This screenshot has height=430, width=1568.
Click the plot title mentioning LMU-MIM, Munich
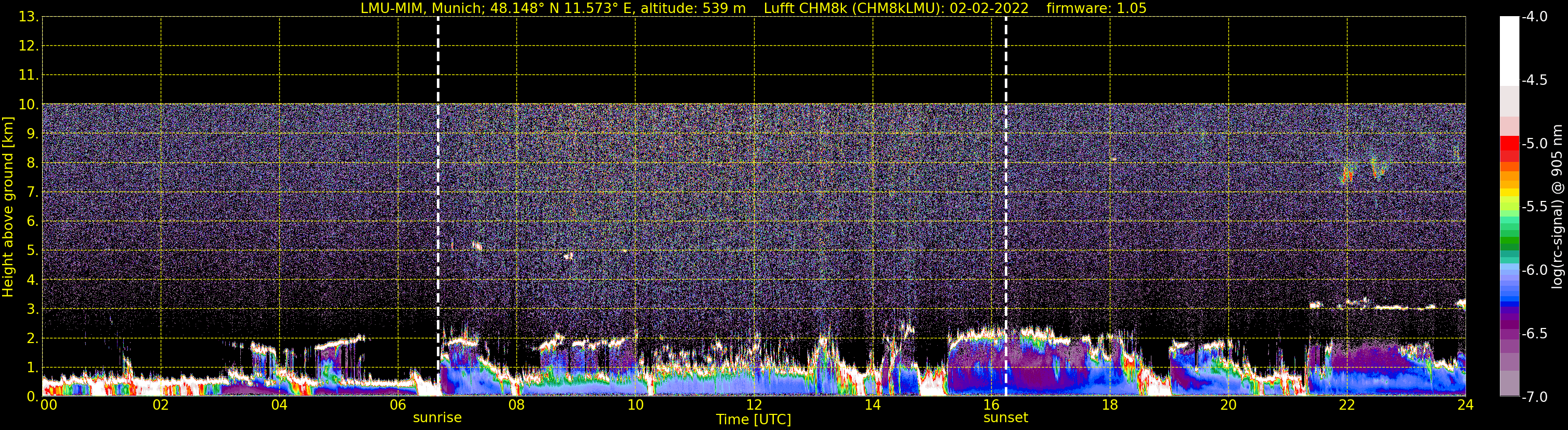point(754,8)
